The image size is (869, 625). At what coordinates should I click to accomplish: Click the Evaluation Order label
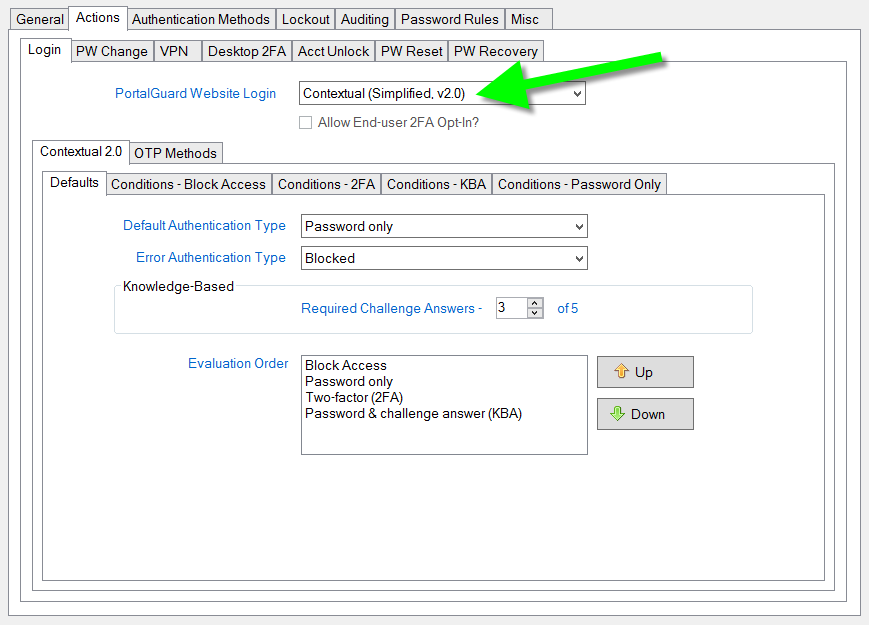[x=238, y=363]
